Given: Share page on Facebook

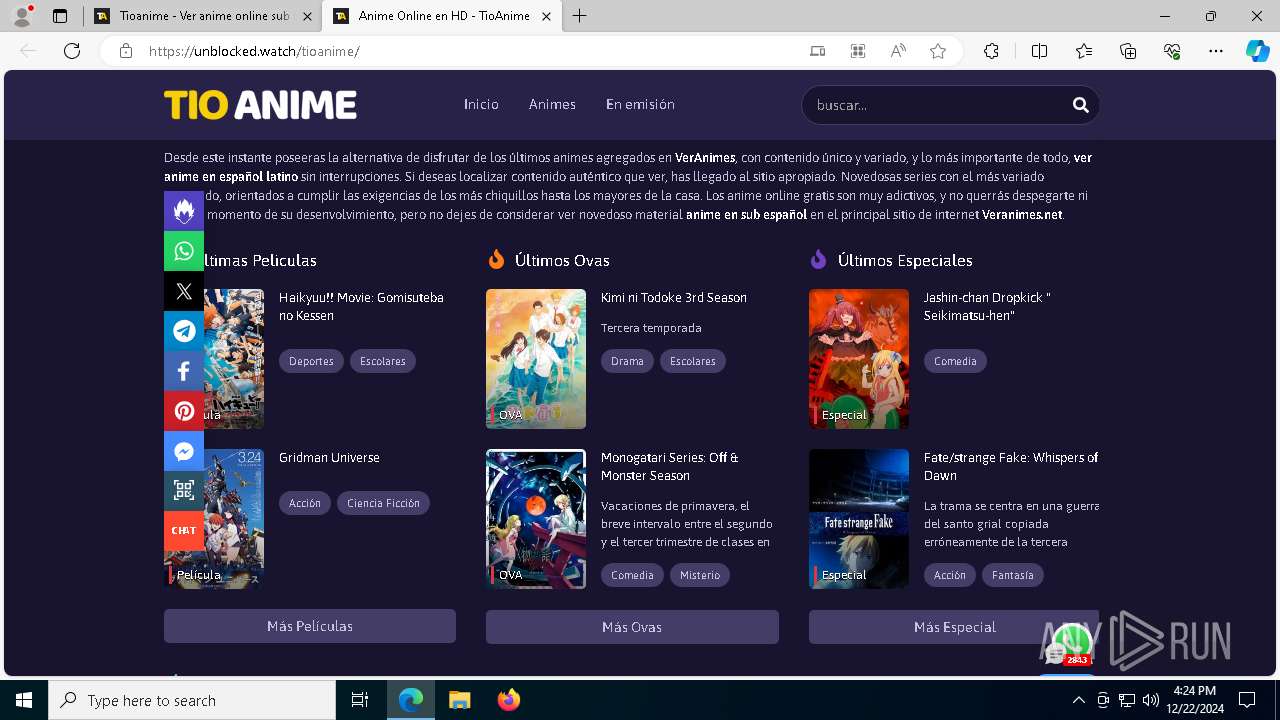Looking at the screenshot, I should (184, 371).
